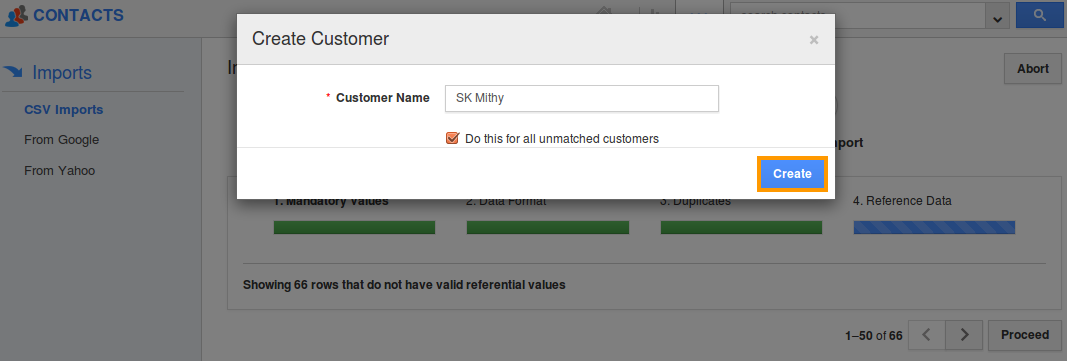Click the Duplicates progress bar

coord(741,227)
